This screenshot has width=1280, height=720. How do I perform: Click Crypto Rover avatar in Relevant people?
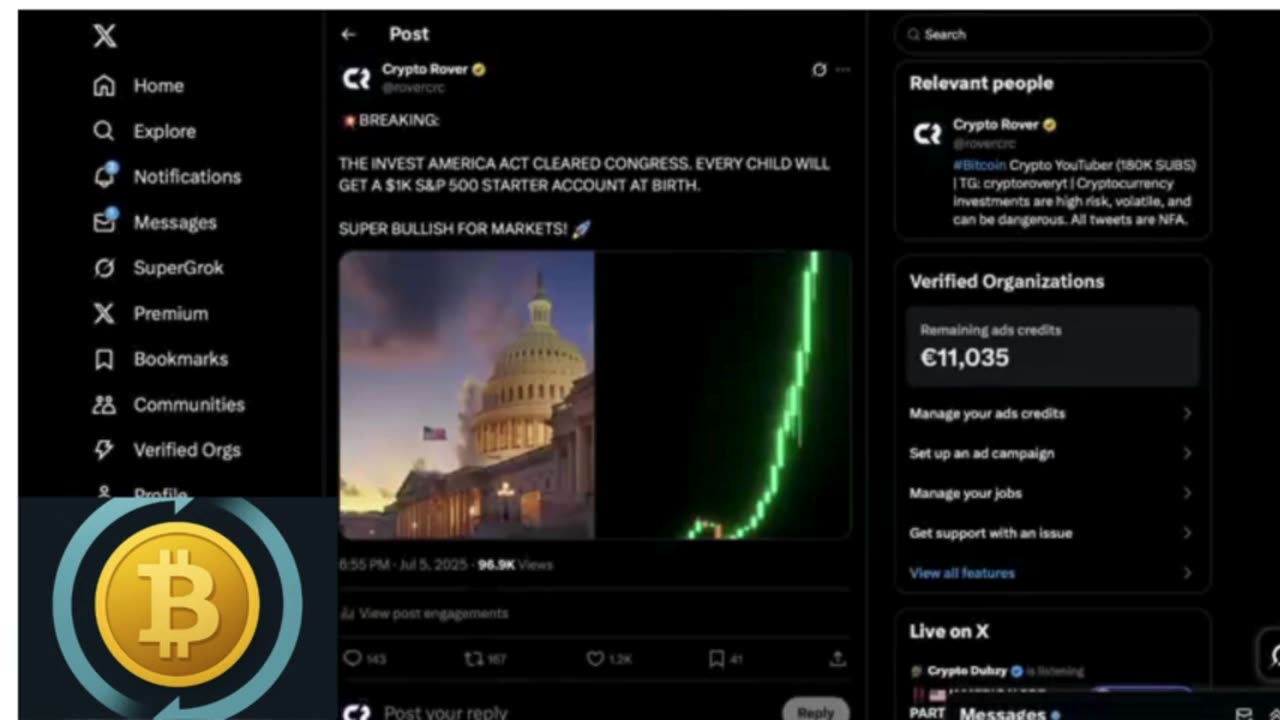[x=928, y=134]
